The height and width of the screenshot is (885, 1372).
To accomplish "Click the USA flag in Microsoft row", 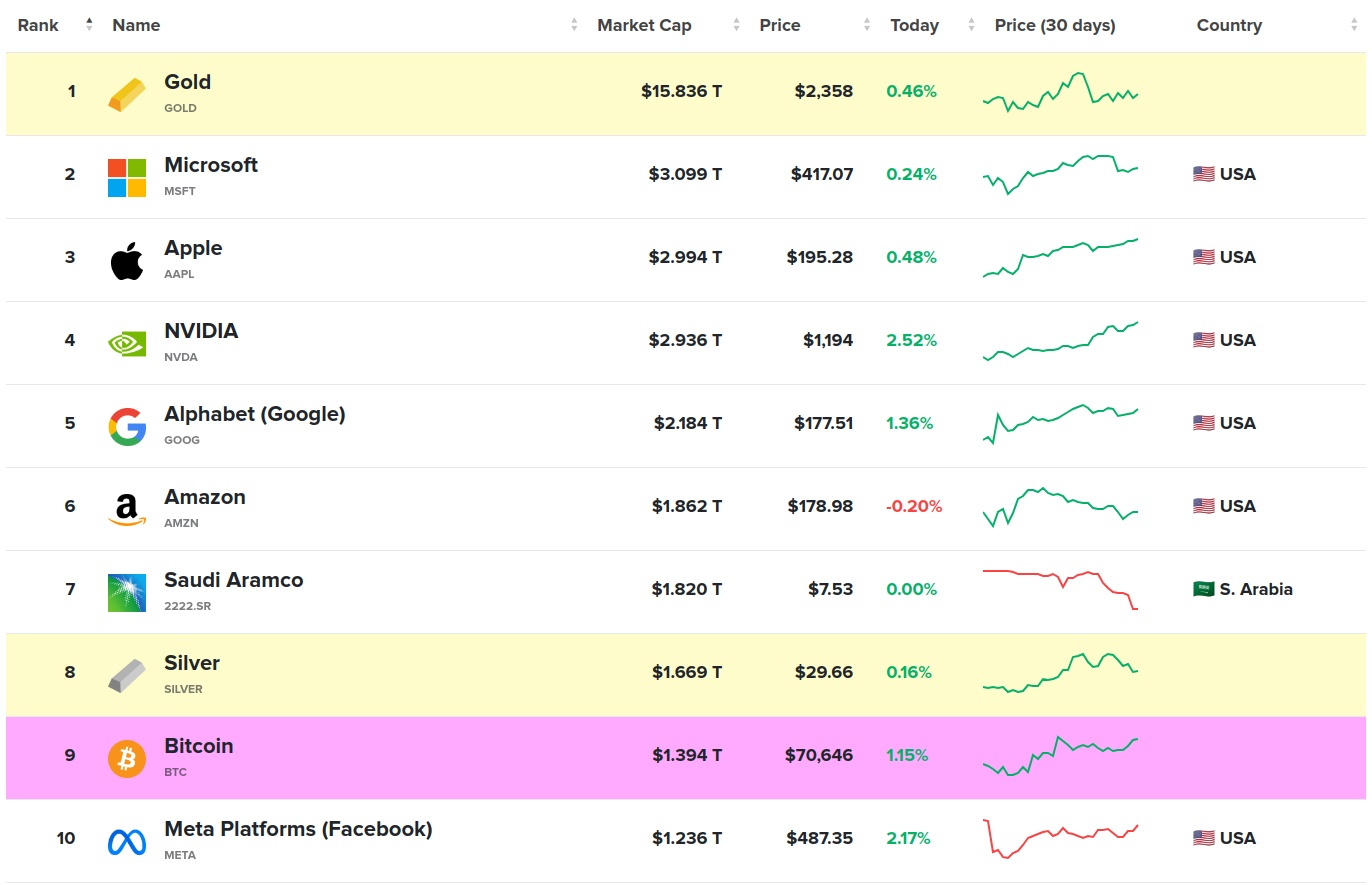I will pyautogui.click(x=1203, y=174).
